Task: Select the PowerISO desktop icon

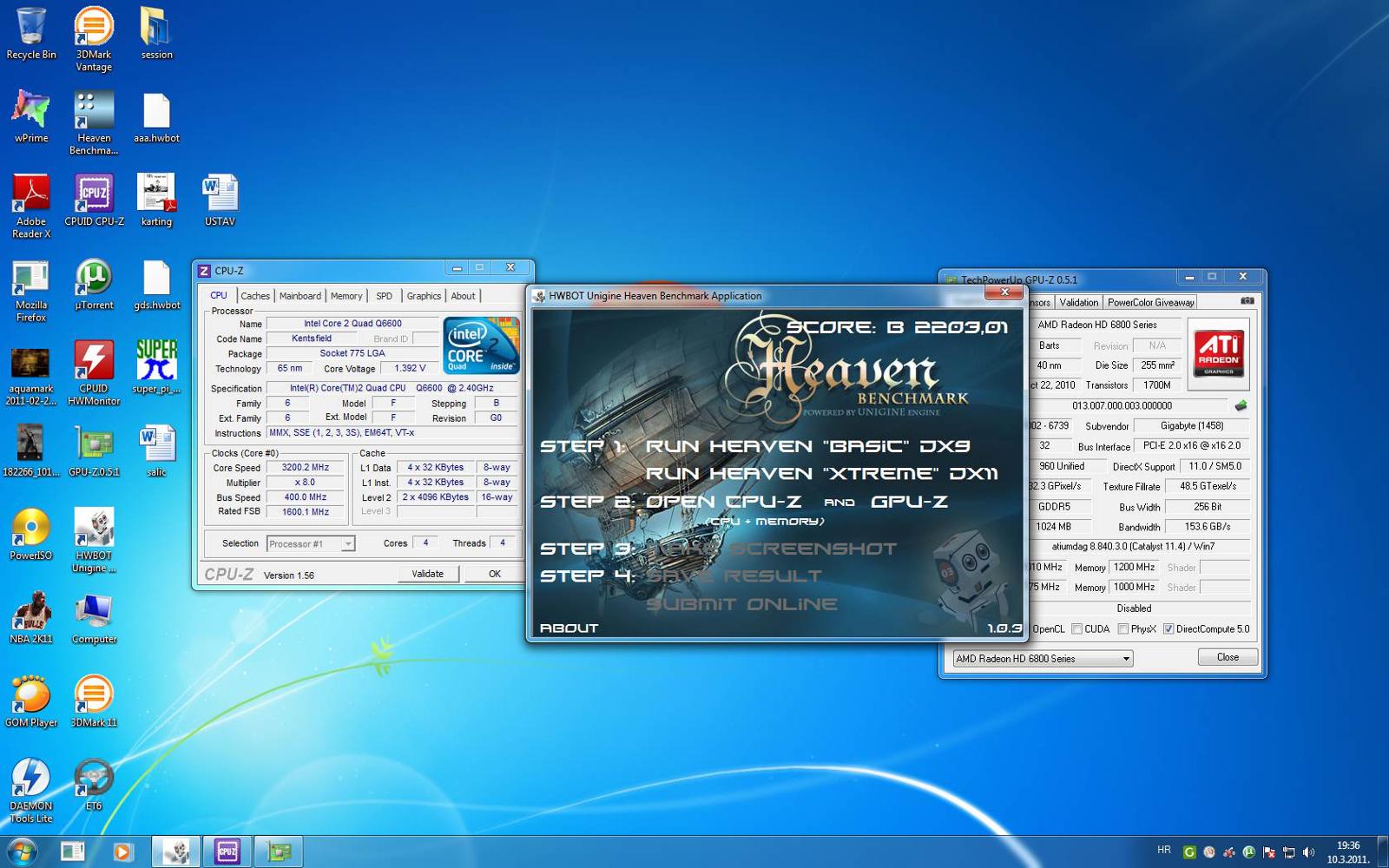Action: (31, 535)
